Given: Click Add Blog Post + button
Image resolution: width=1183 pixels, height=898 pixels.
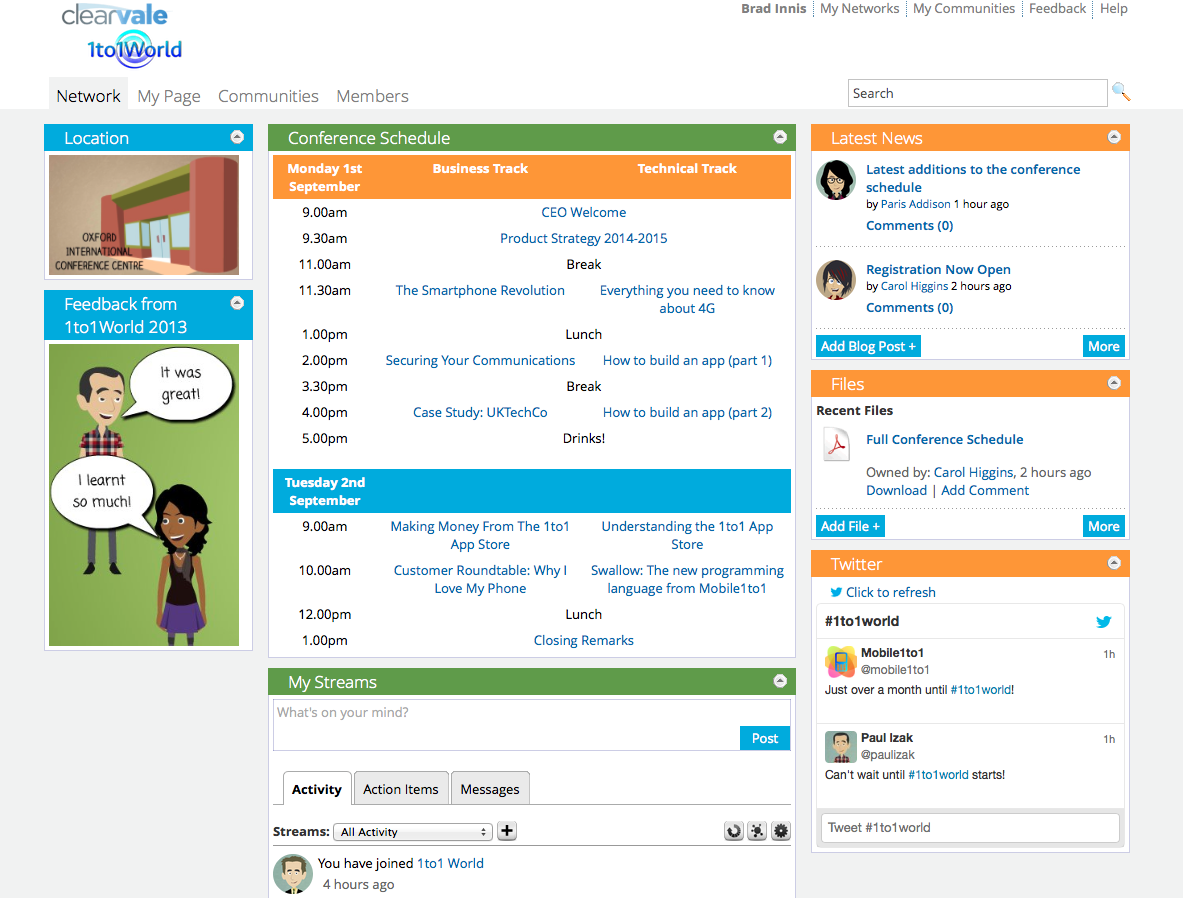Looking at the screenshot, I should (x=868, y=346).
